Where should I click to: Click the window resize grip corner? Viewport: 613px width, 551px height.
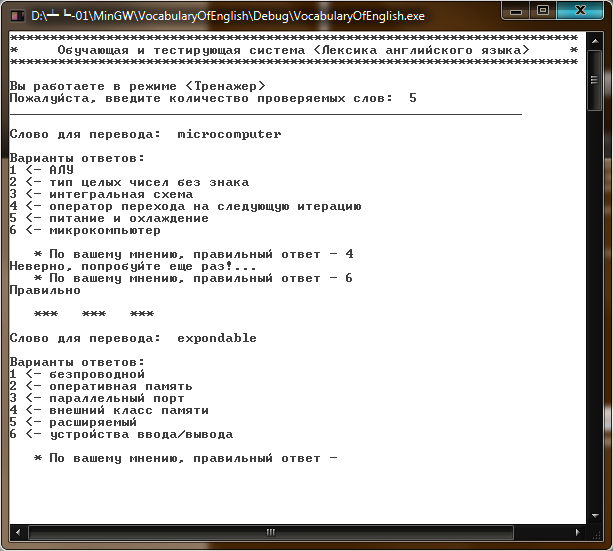tap(596, 534)
